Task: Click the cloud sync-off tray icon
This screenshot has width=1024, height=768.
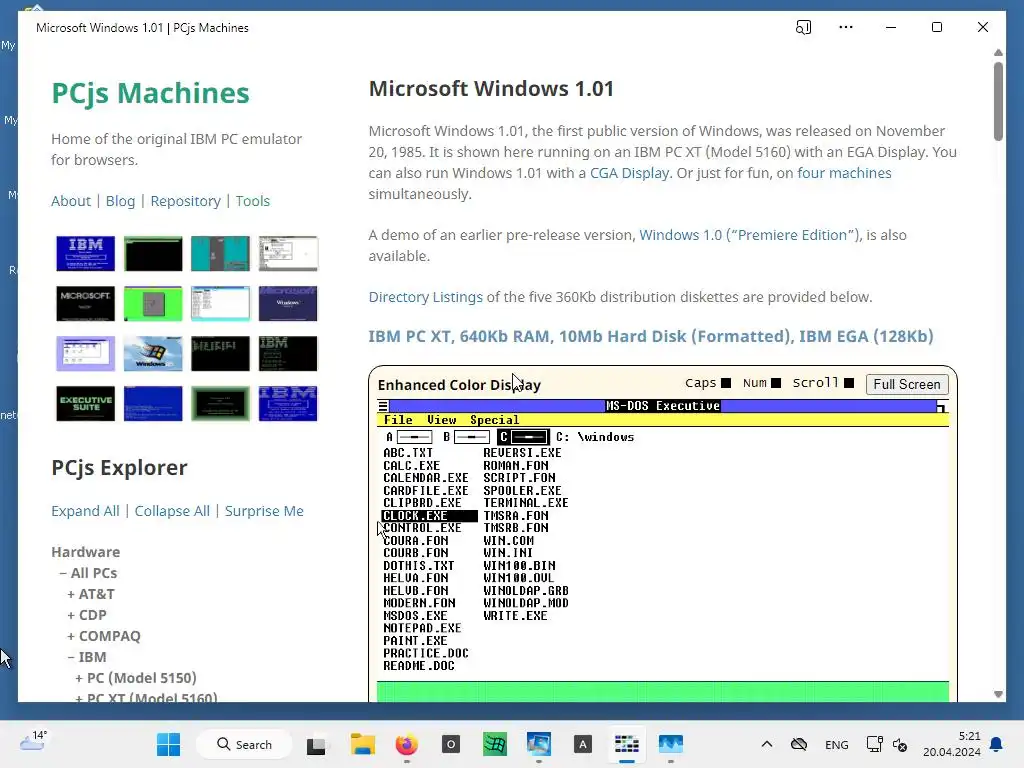Action: click(x=799, y=744)
